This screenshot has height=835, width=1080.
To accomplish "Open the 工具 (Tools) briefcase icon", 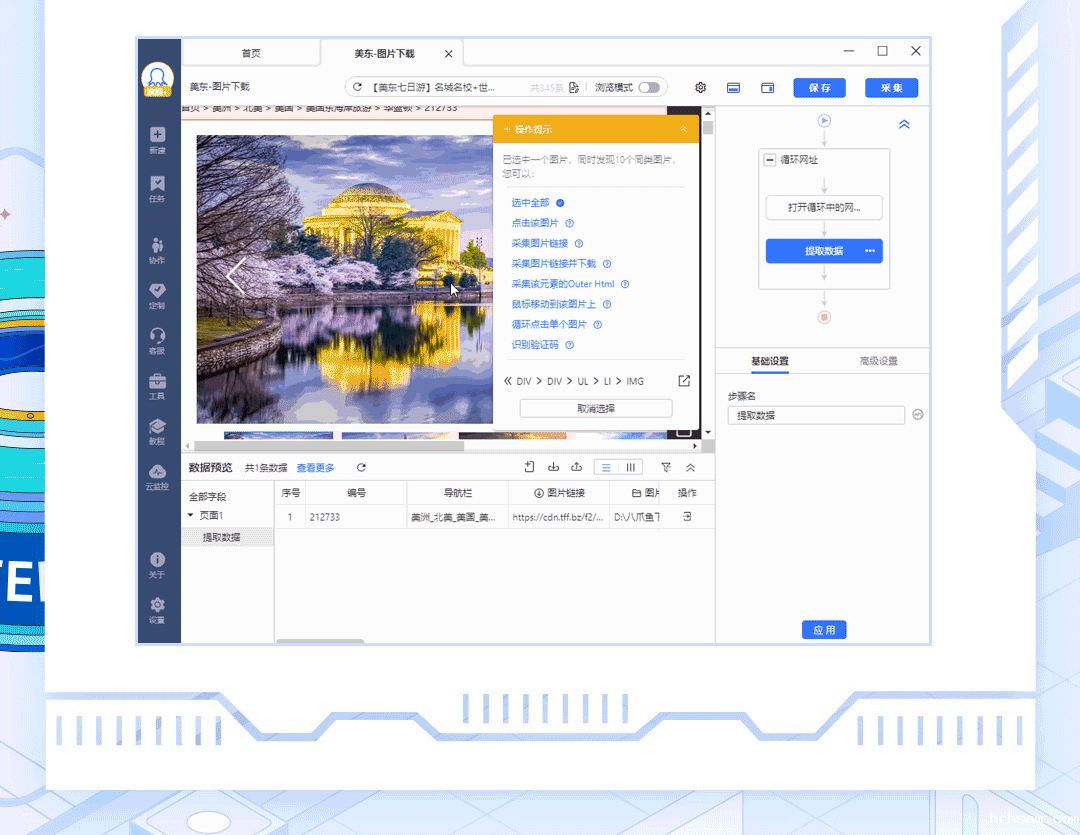I will click(x=158, y=383).
